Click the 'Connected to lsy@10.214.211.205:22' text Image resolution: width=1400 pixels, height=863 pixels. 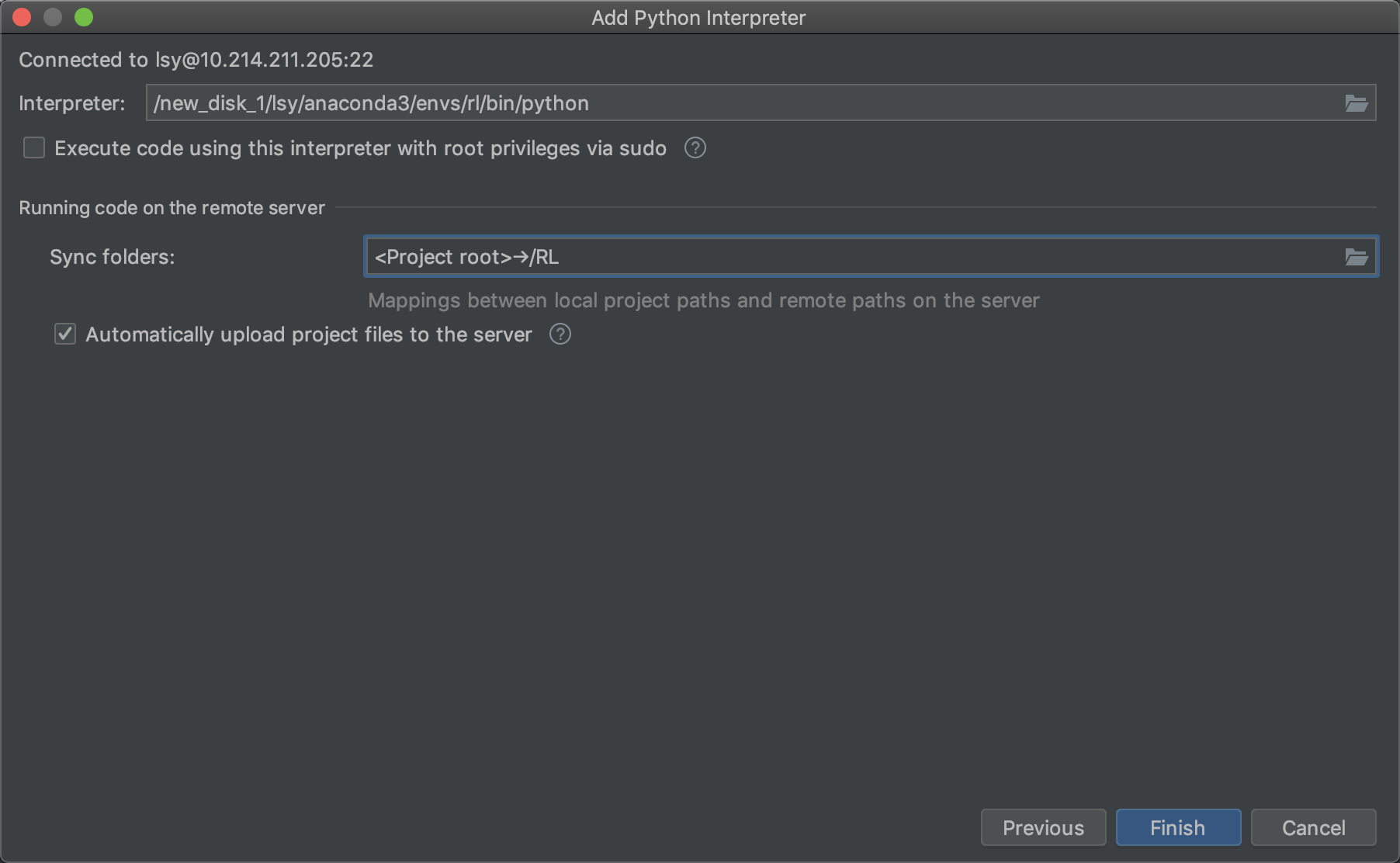click(x=196, y=60)
